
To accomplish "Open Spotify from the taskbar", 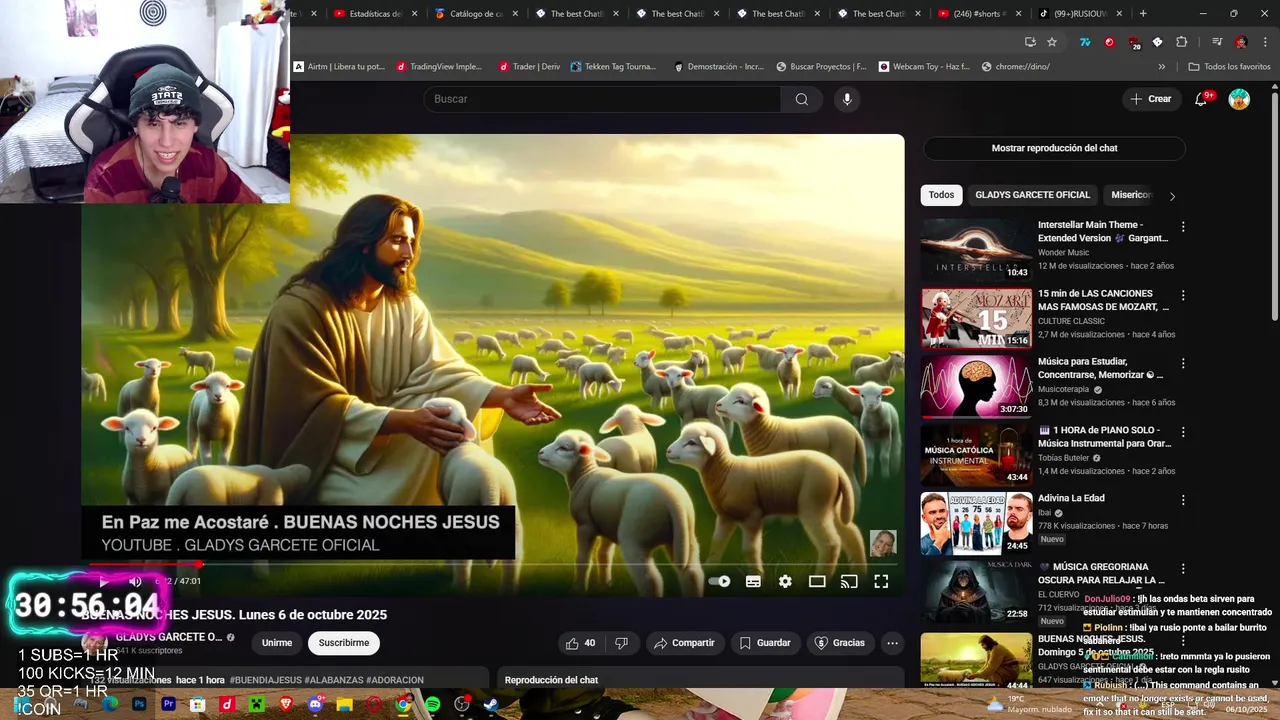I will pyautogui.click(x=432, y=704).
